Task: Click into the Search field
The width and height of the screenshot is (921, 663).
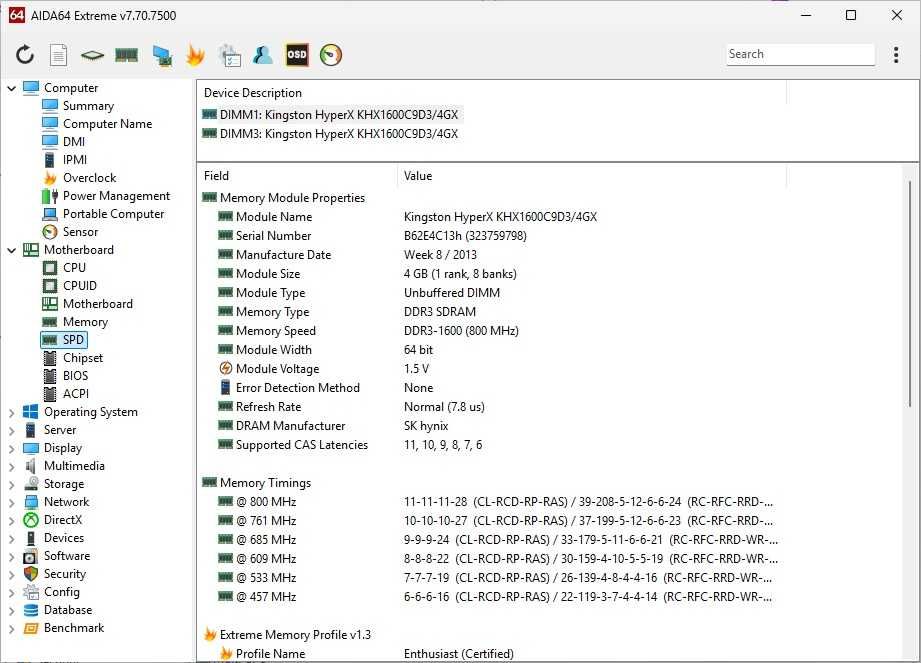Action: tap(800, 54)
